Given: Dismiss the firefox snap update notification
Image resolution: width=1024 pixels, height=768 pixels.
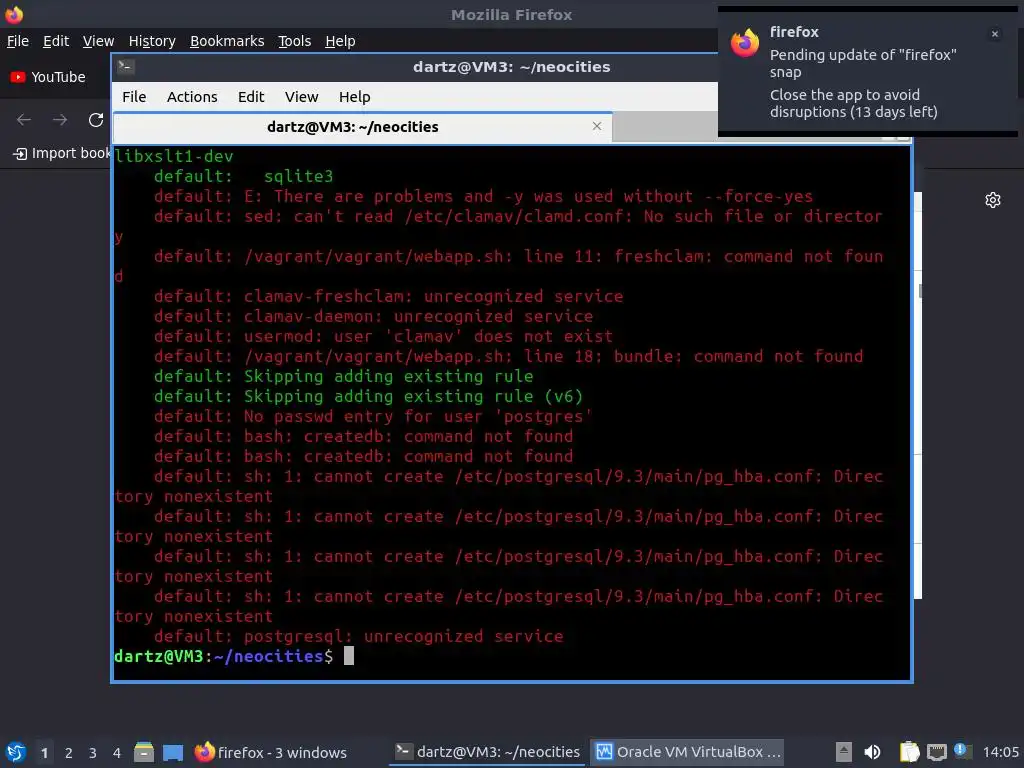Looking at the screenshot, I should pos(995,34).
